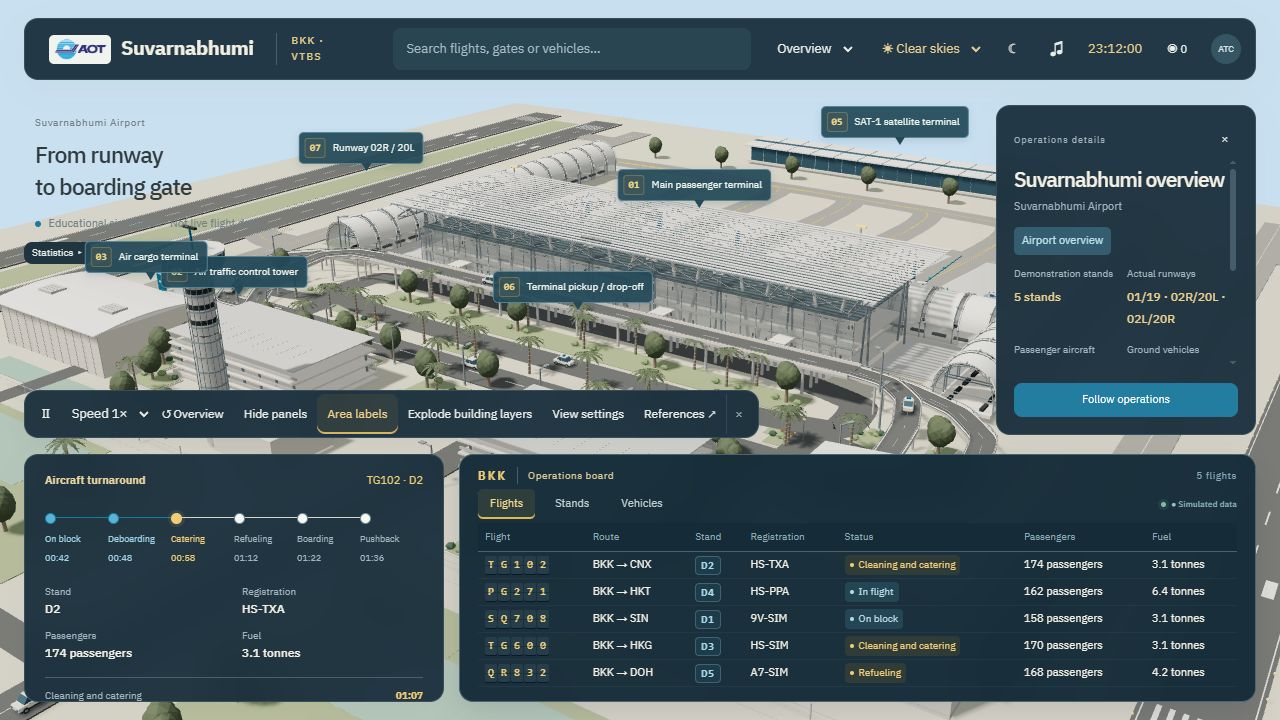The image size is (1280, 720).
Task: Click the D5 stand badge for QR832
Action: coord(707,673)
